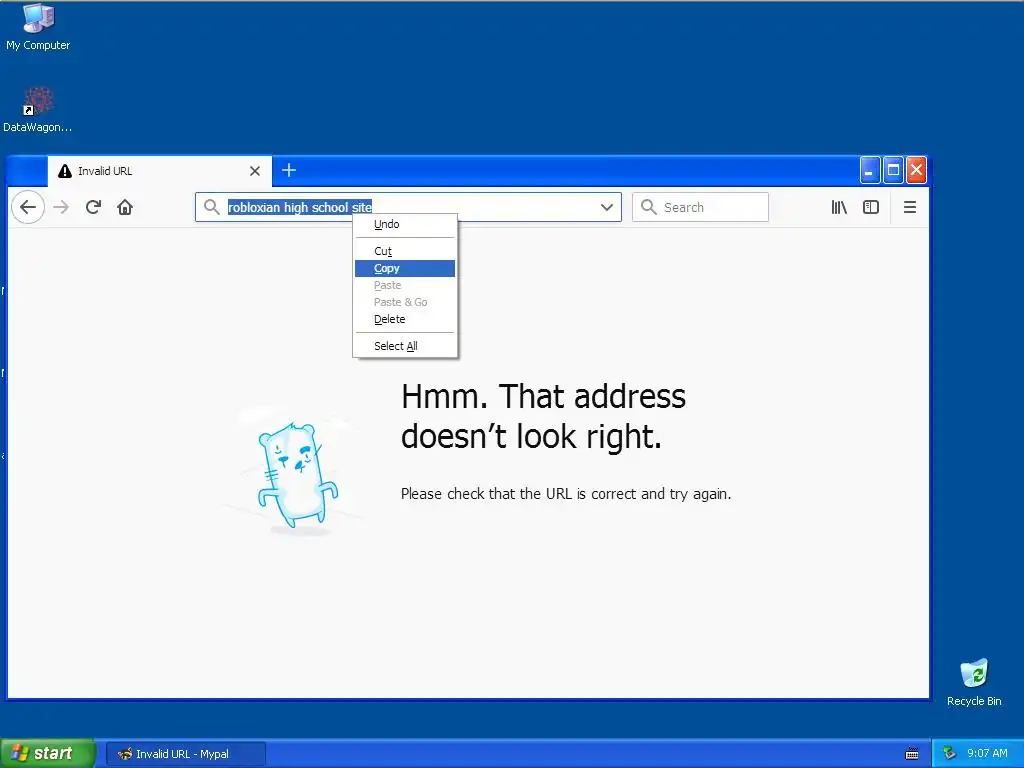Choose Delete from the context menu
1024x768 pixels.
click(x=405, y=319)
